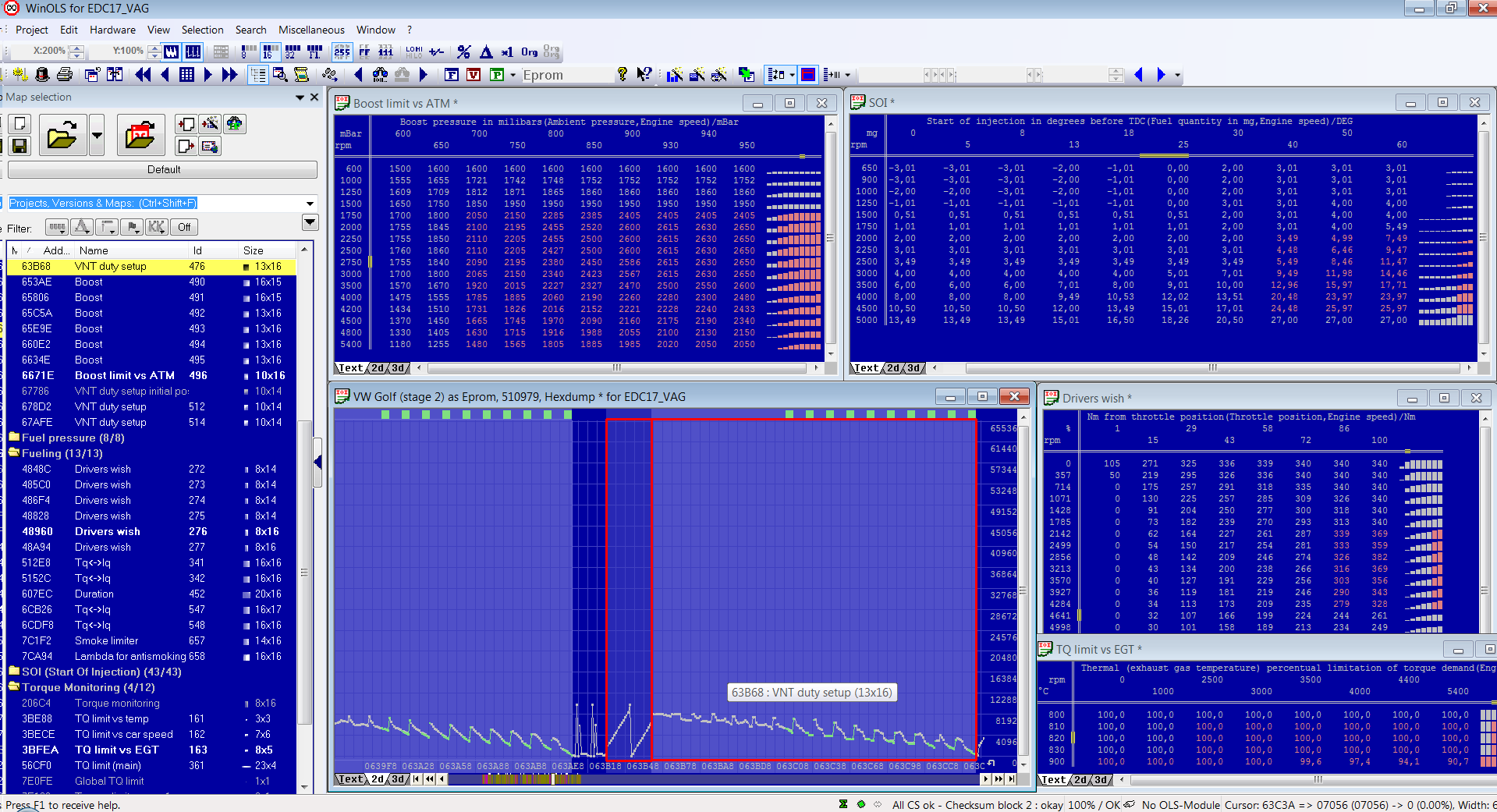Open the binoculars search icon
This screenshot has width=1497, height=812.
coord(381,74)
